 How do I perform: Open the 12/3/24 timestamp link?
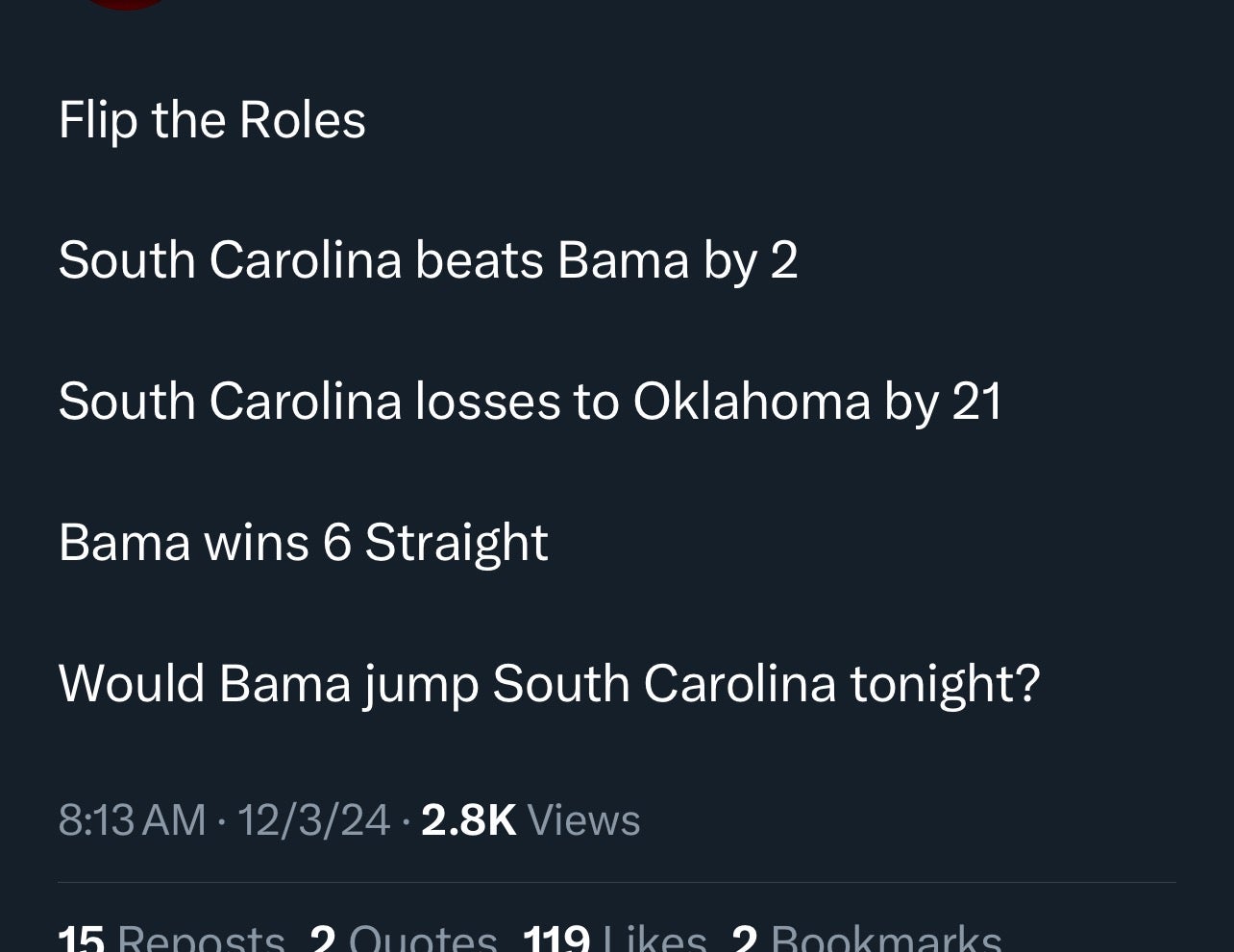(313, 819)
